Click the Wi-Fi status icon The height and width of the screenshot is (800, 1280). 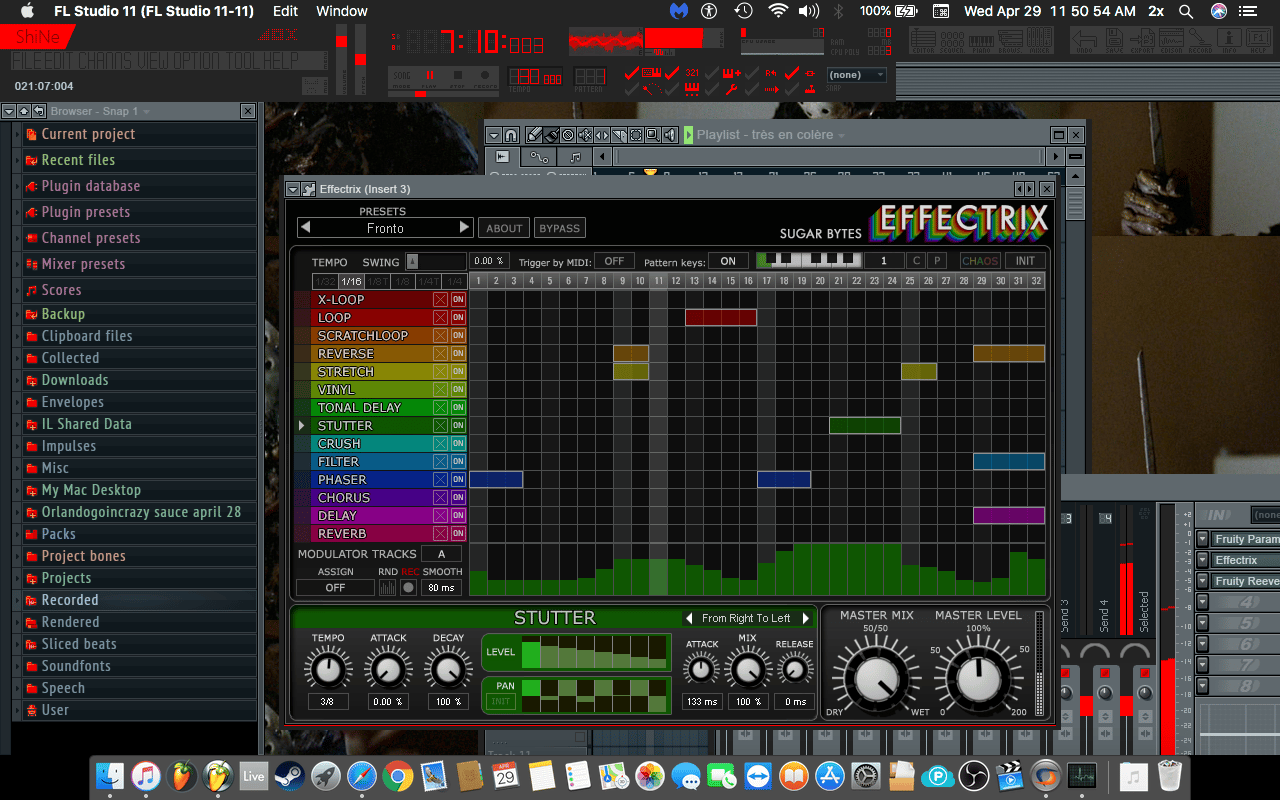click(777, 11)
